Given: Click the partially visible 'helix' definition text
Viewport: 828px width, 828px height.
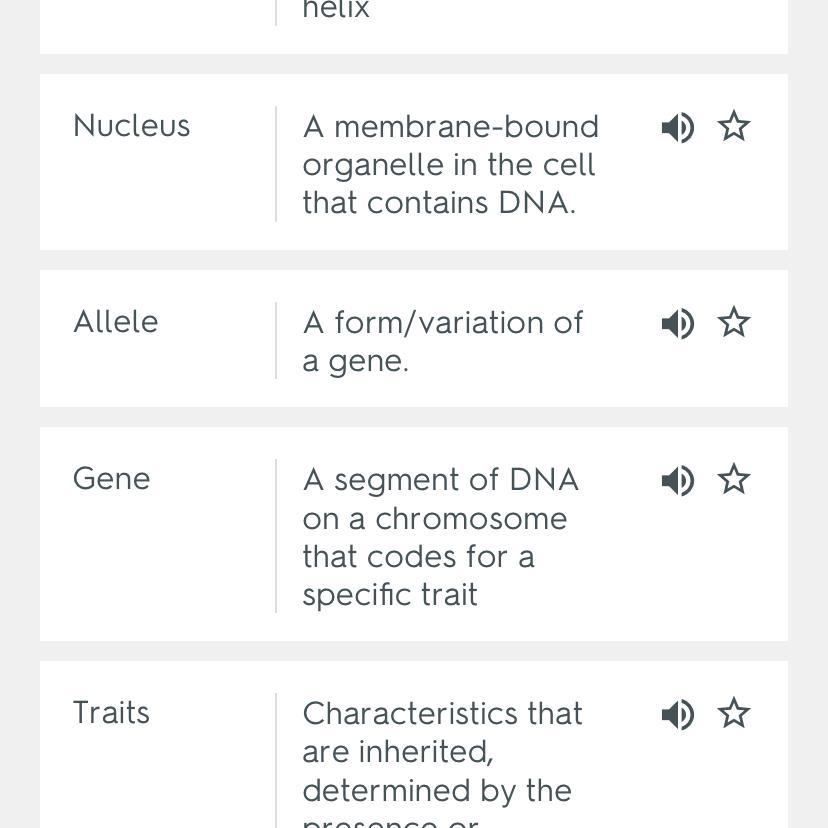Looking at the screenshot, I should (336, 10).
